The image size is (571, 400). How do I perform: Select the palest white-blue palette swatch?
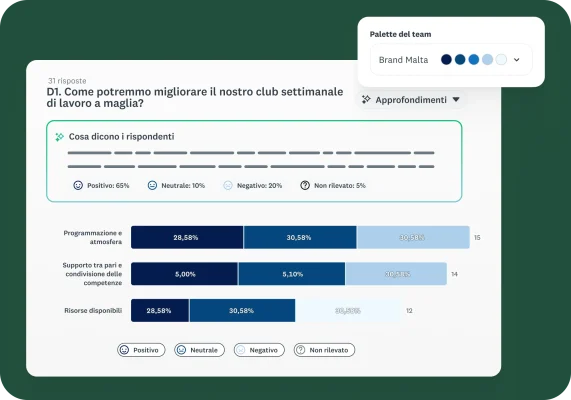[501, 59]
